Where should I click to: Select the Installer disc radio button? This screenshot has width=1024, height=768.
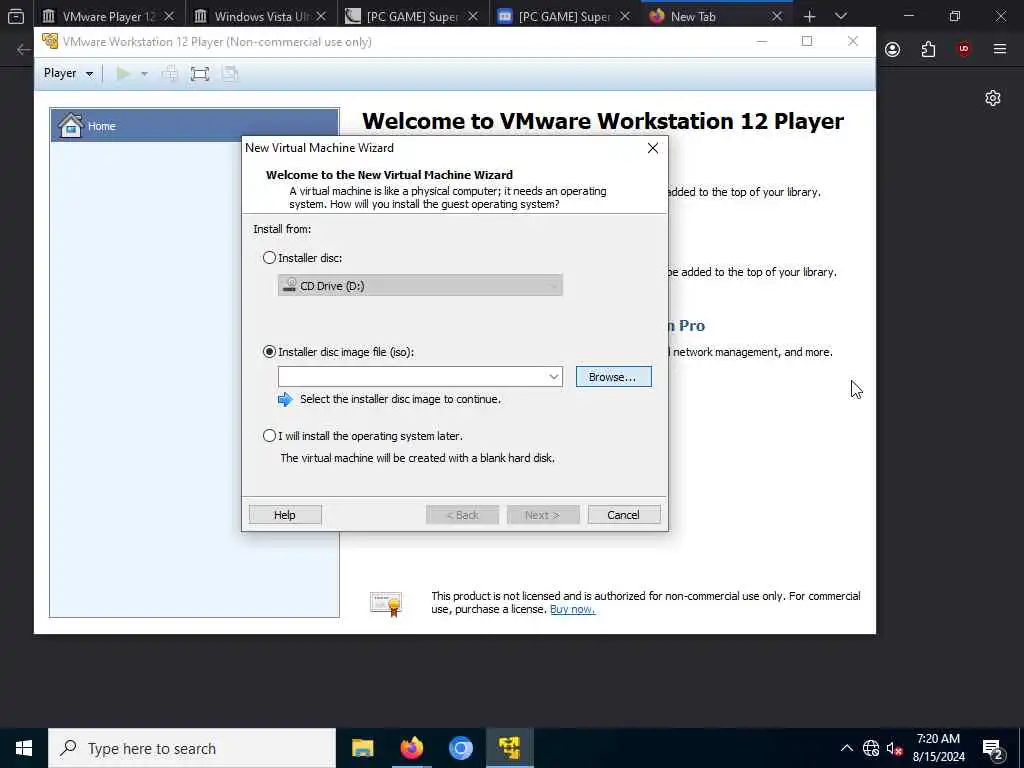tap(269, 258)
